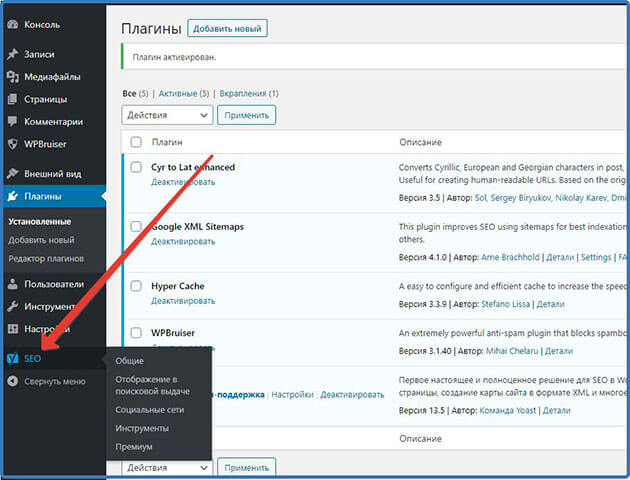This screenshot has height=480, width=630.
Task: Open Установленные plugins submenu item
Action: pyautogui.click(x=39, y=221)
